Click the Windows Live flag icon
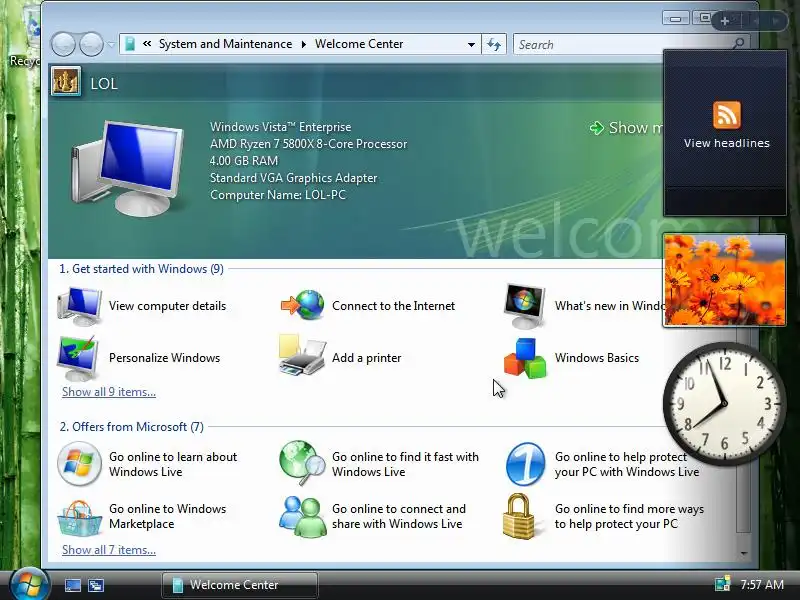The image size is (800, 600). pos(79,464)
